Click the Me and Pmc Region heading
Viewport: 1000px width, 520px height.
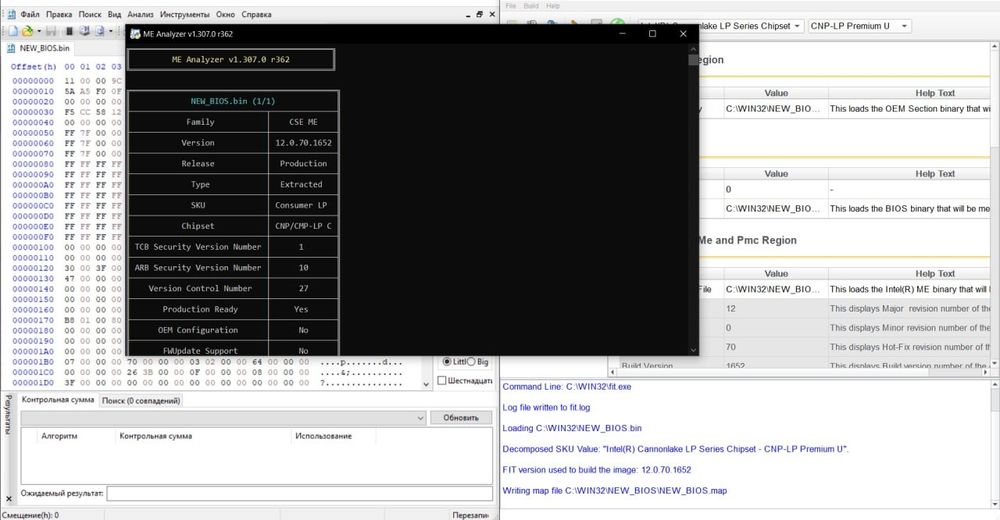[747, 241]
